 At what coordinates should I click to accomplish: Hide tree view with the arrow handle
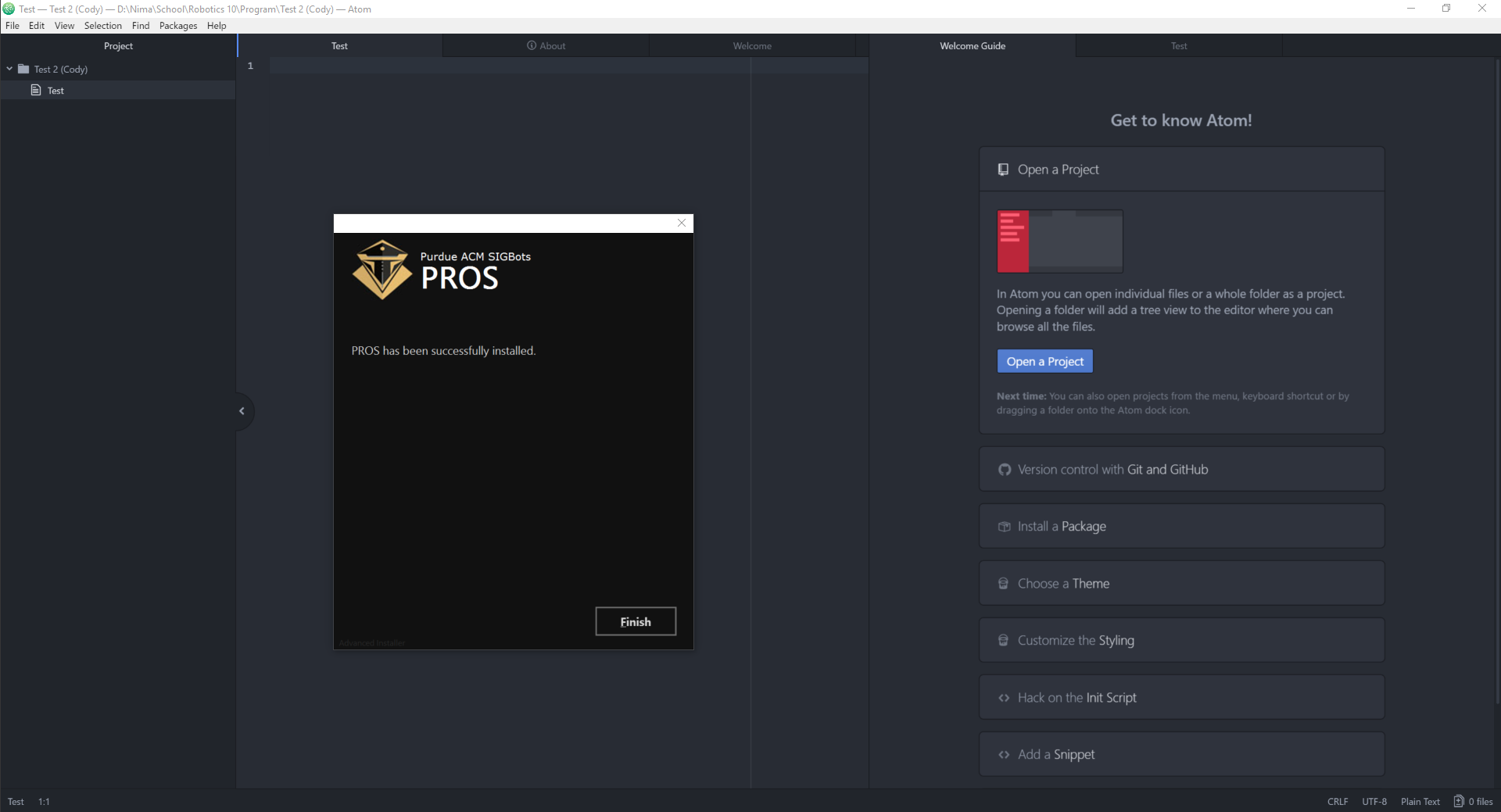click(x=243, y=411)
